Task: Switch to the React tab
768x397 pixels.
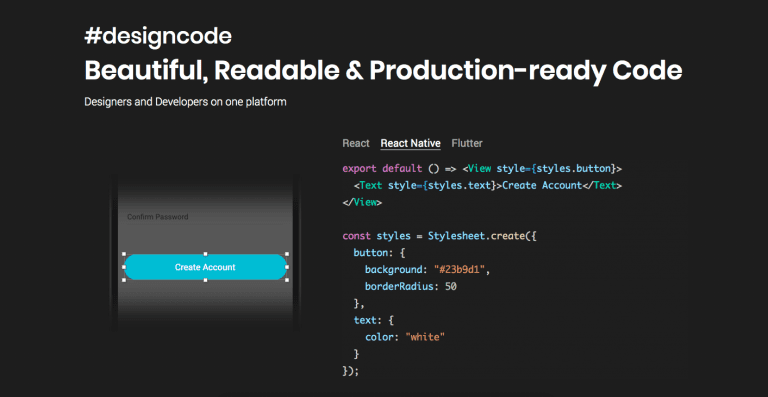Action: pos(356,143)
